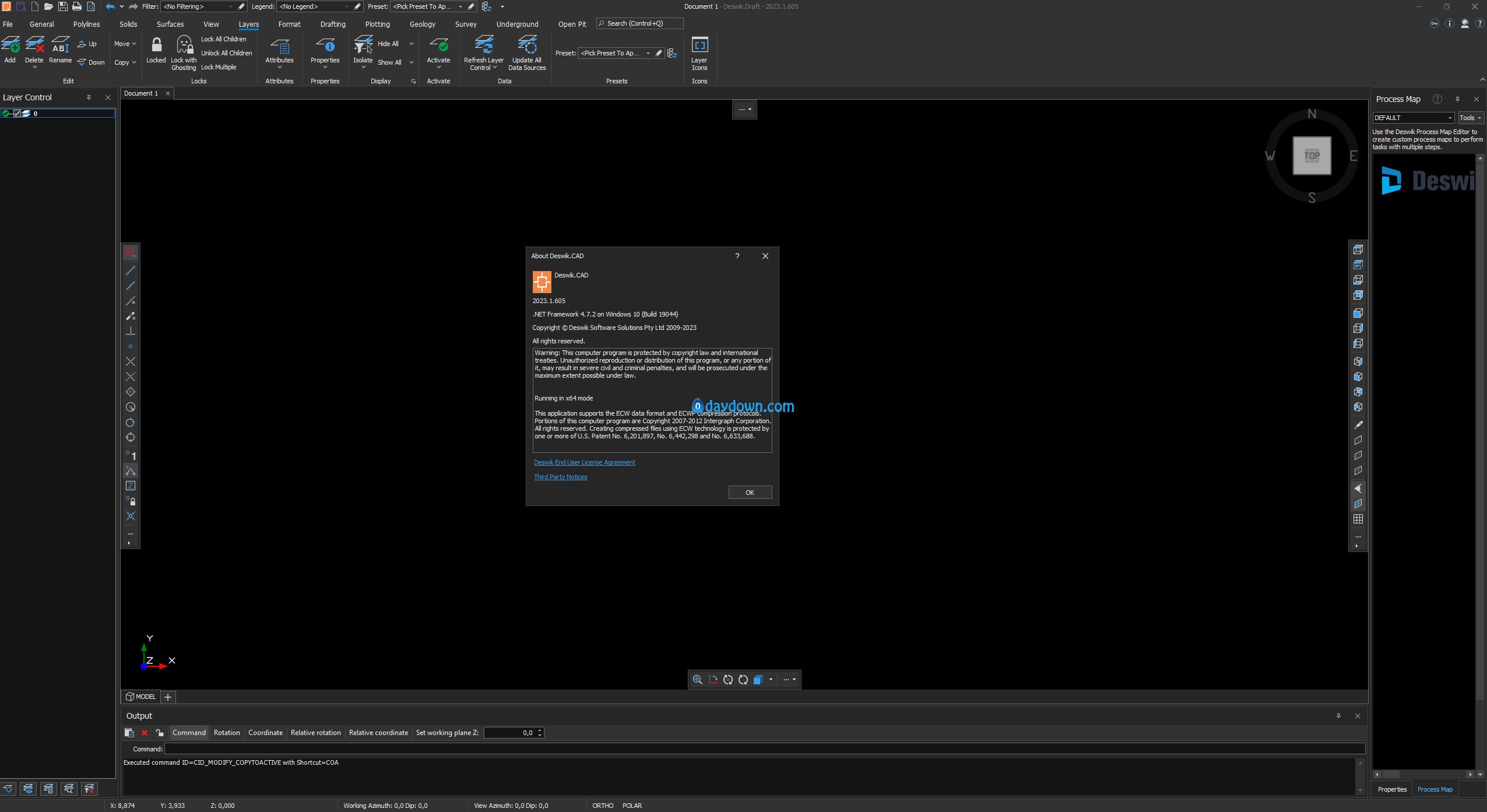Open the ellipsis dropdown at top of viewport
The width and height of the screenshot is (1487, 812).
pyautogui.click(x=744, y=109)
